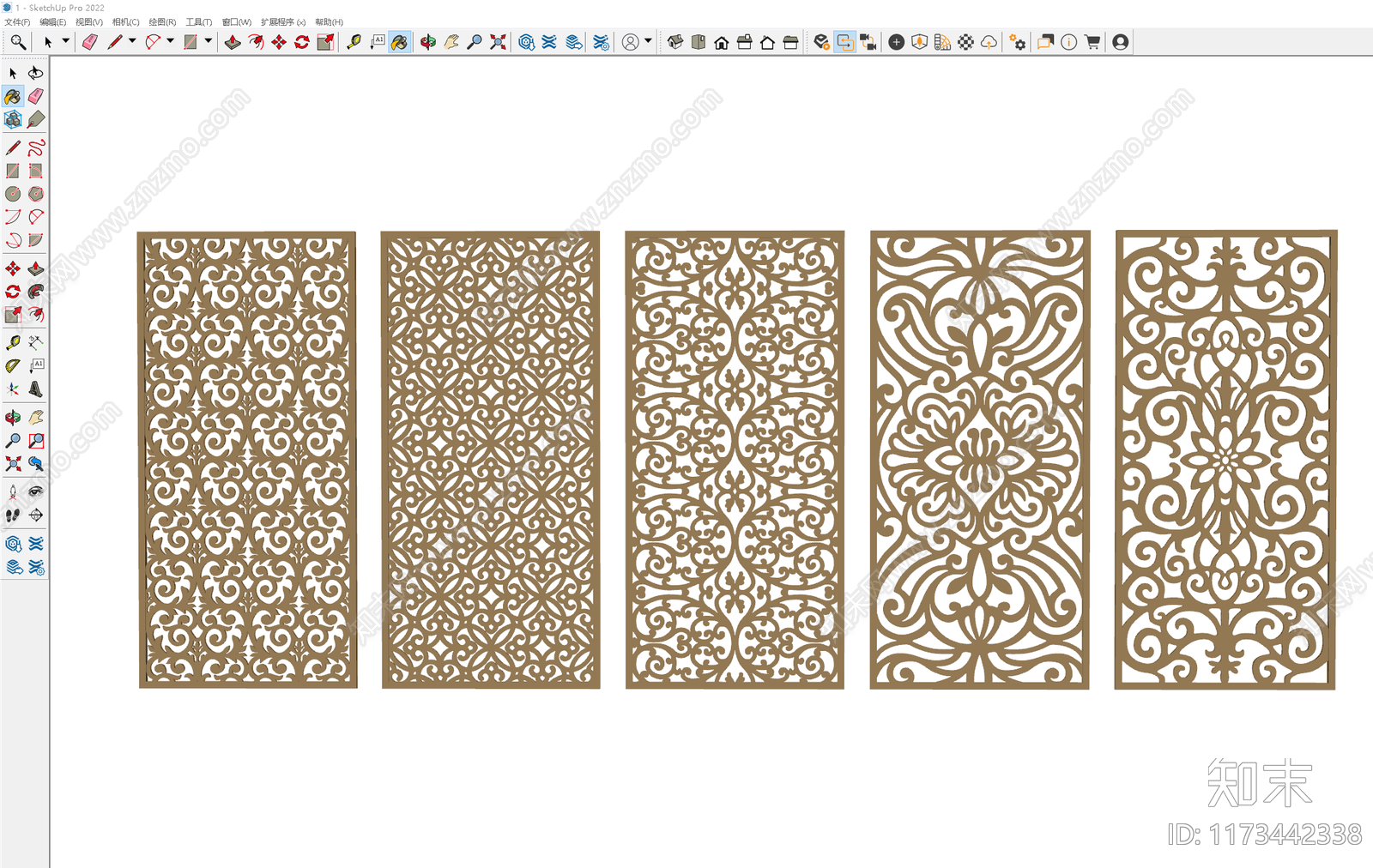This screenshot has height=868, width=1373.
Task: Choose the Freehand drawing tool
Action: point(35,148)
